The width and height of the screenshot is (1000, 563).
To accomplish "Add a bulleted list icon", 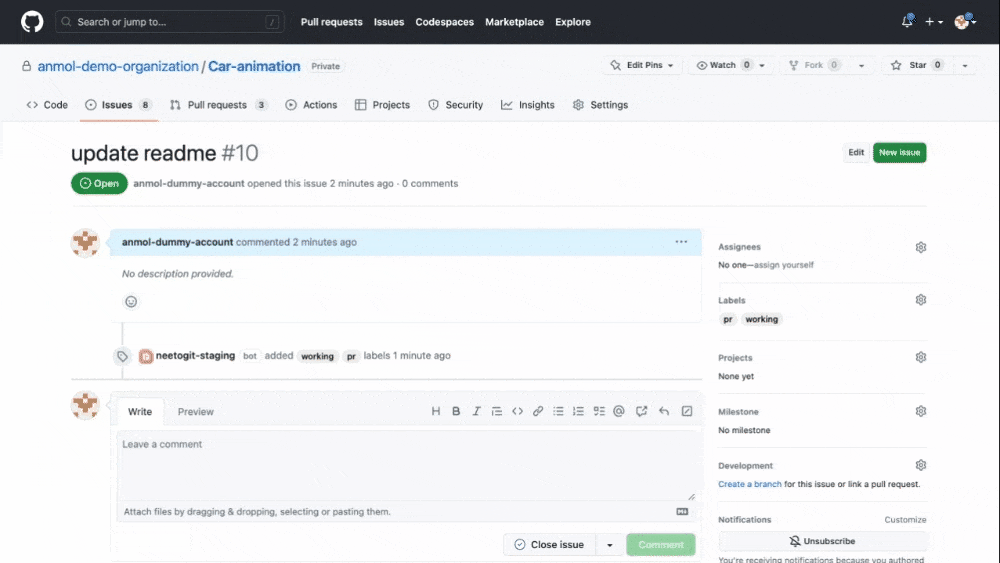I will tap(558, 411).
